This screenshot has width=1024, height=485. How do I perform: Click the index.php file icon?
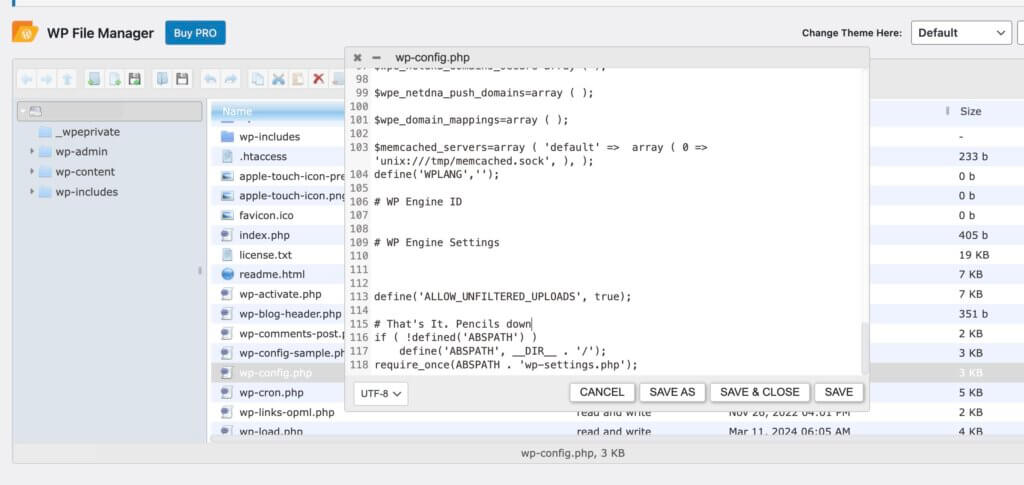227,235
